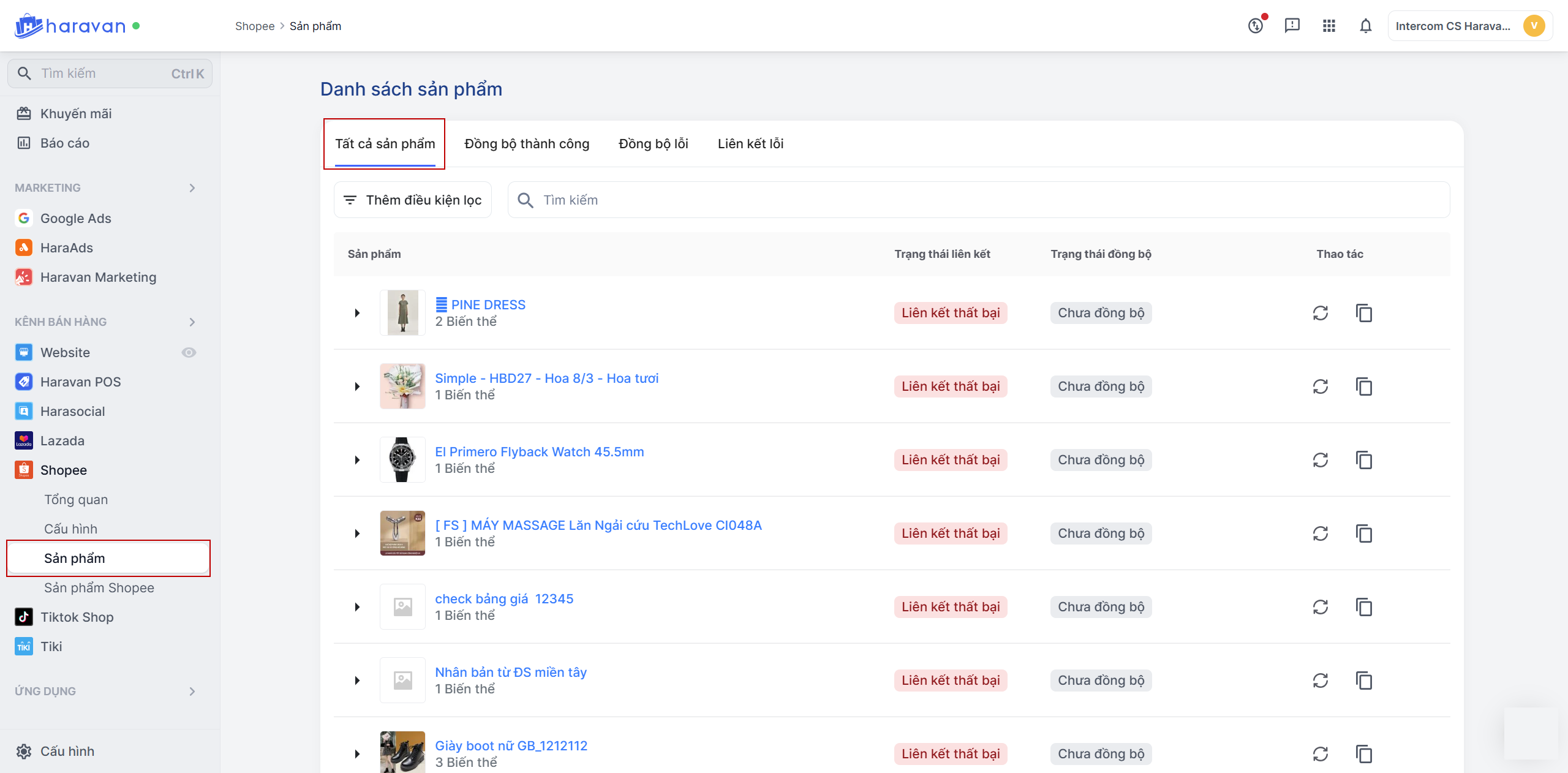1568x773 pixels.
Task: Click the product search Tìm kiếm field
Action: tap(980, 200)
